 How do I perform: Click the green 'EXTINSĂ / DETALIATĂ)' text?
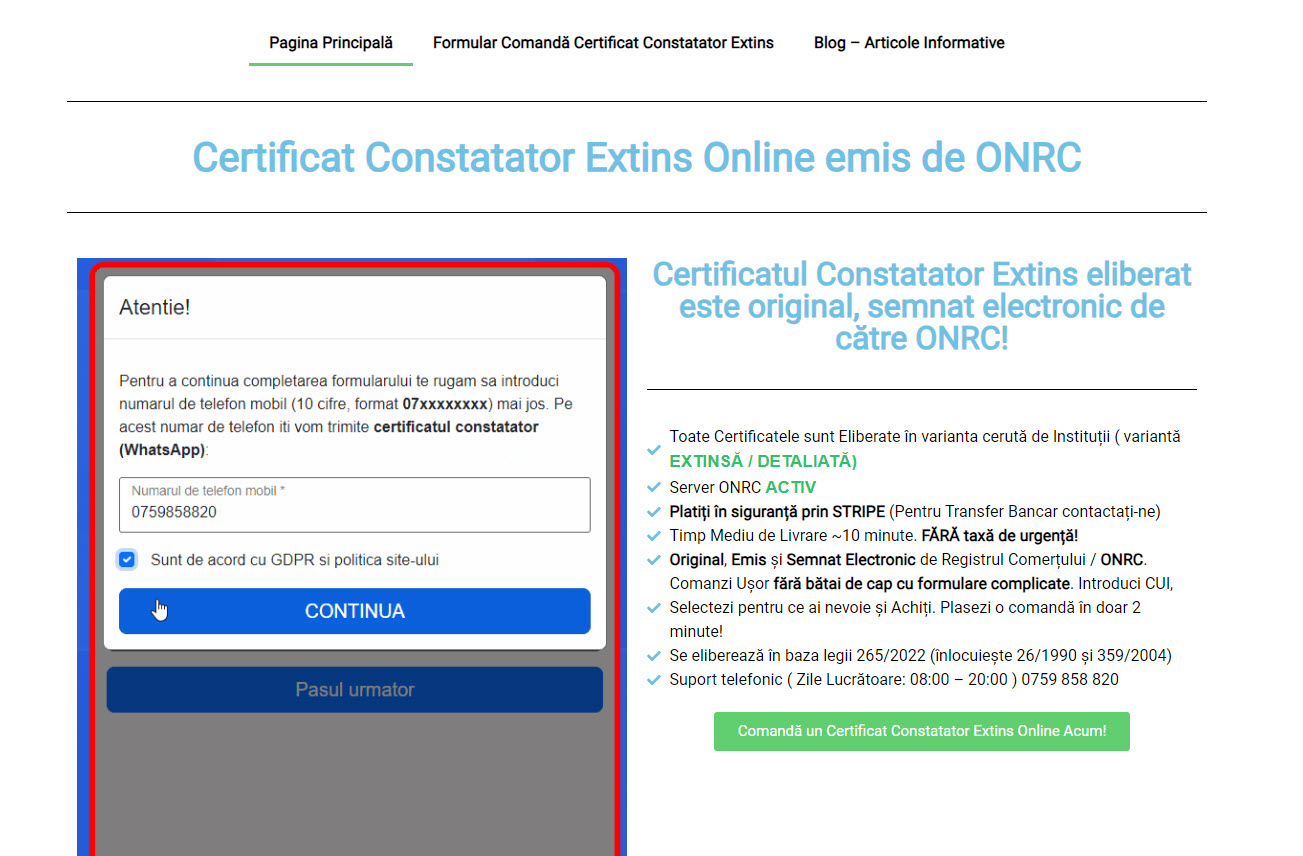[763, 462]
